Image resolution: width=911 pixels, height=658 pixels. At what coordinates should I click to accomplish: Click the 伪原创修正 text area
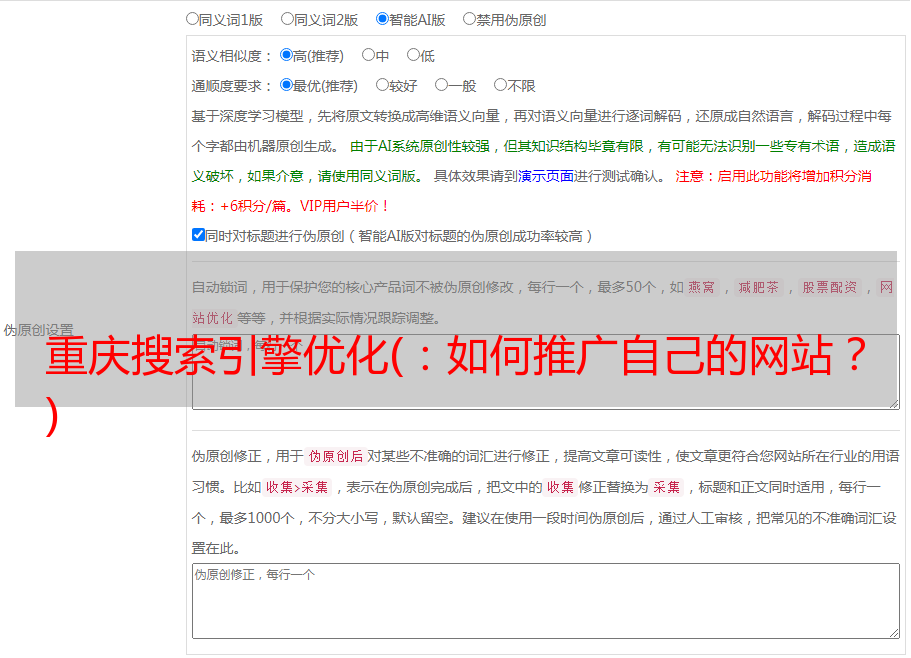[x=546, y=601]
